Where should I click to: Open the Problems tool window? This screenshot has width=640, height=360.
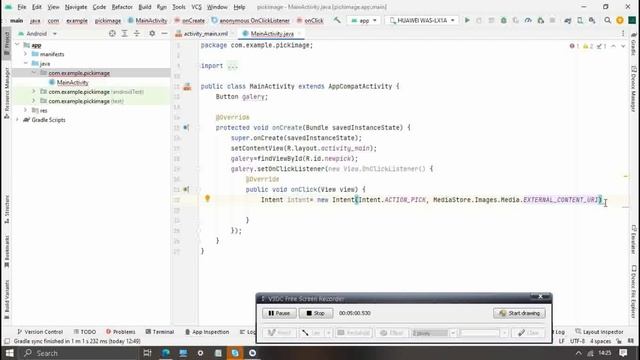(120, 332)
